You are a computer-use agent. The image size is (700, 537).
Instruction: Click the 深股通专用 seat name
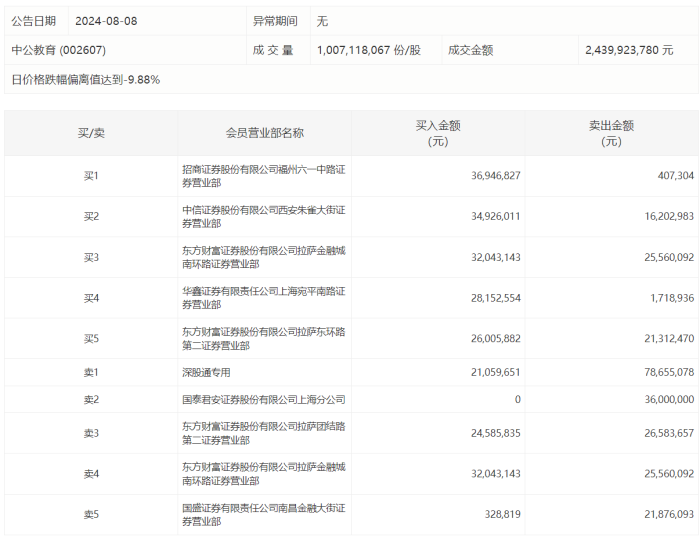pyautogui.click(x=206, y=372)
